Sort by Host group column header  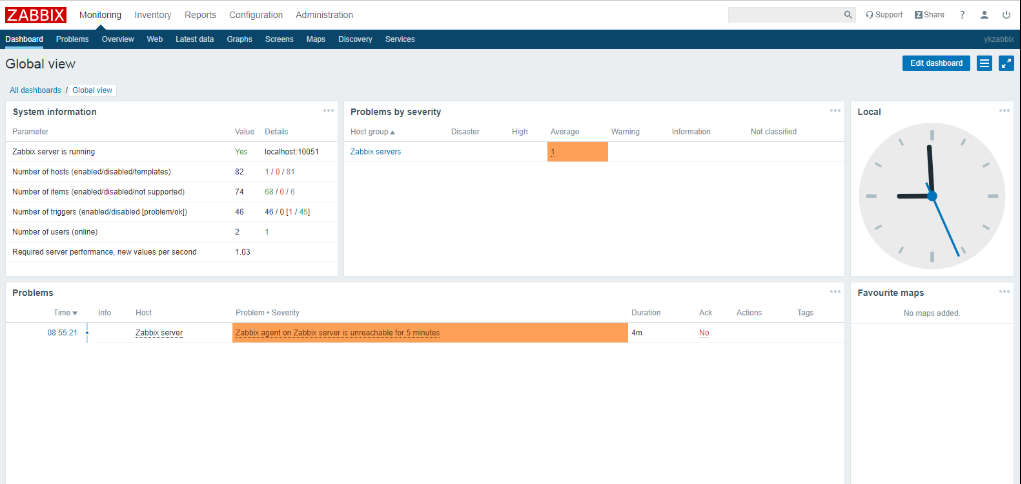(x=372, y=132)
